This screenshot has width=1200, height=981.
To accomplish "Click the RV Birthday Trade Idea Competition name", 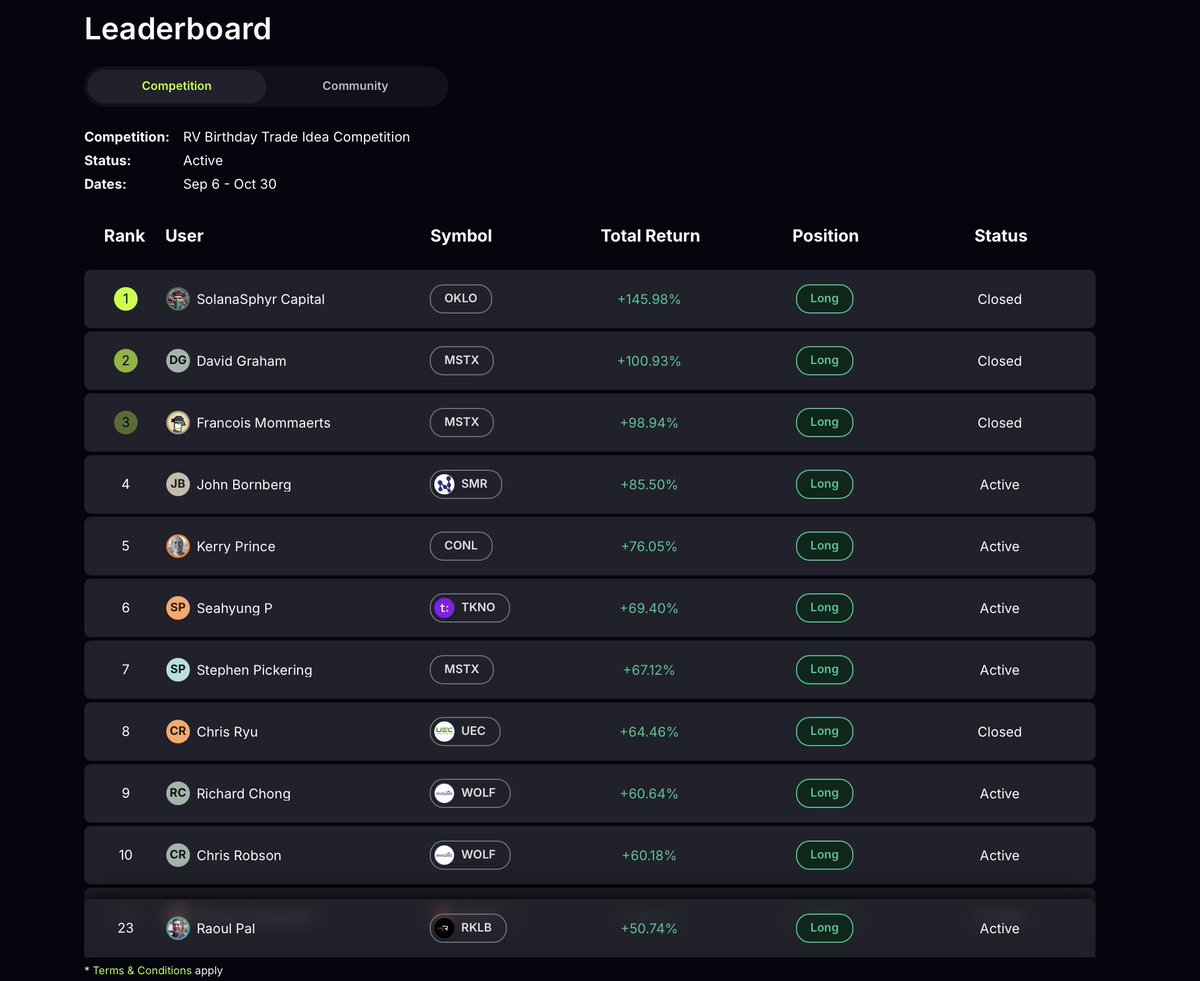I will point(296,137).
